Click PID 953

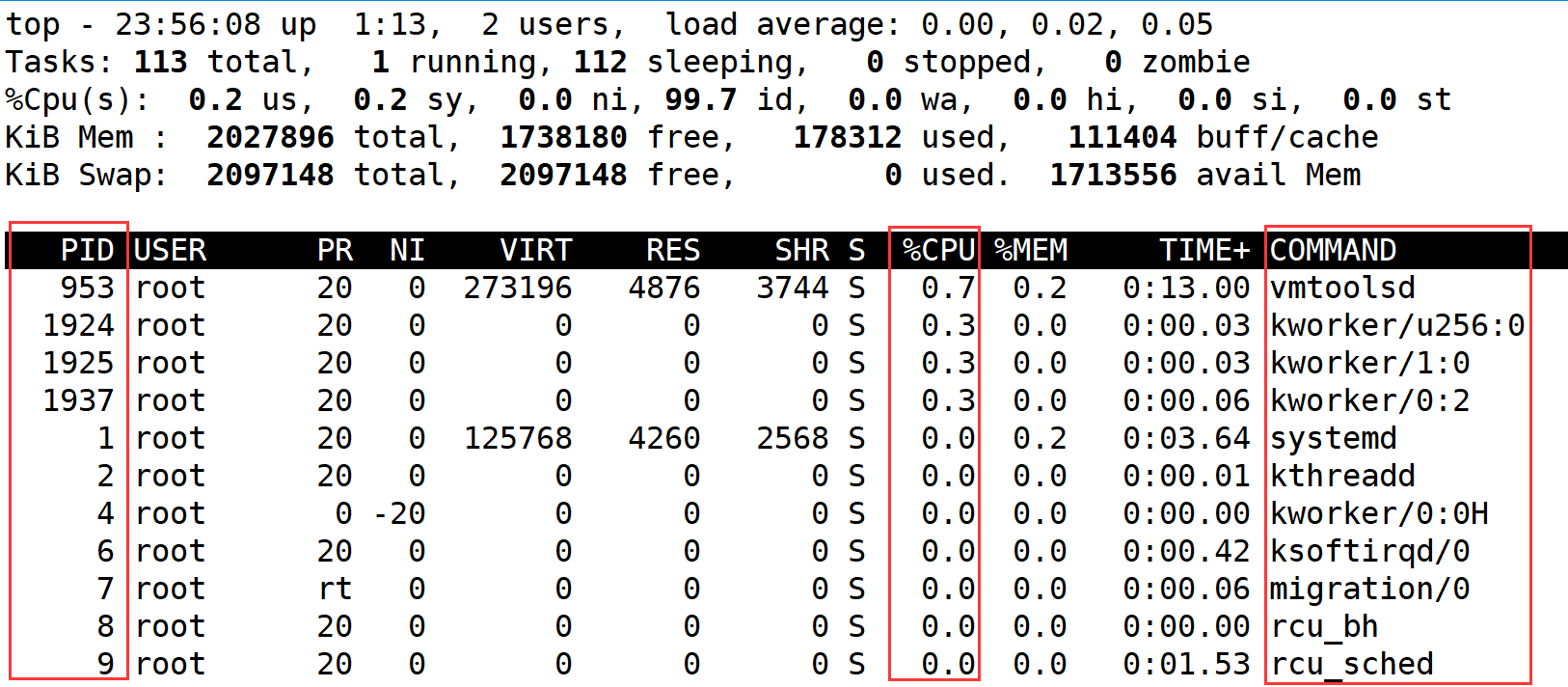point(88,289)
